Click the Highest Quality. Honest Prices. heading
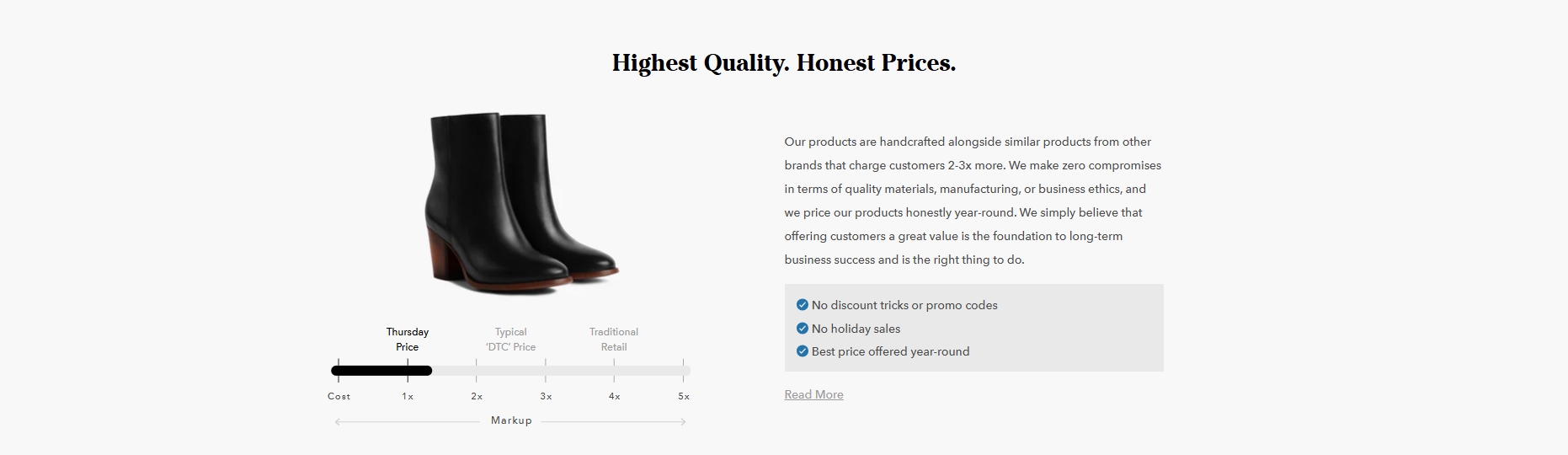 (784, 63)
